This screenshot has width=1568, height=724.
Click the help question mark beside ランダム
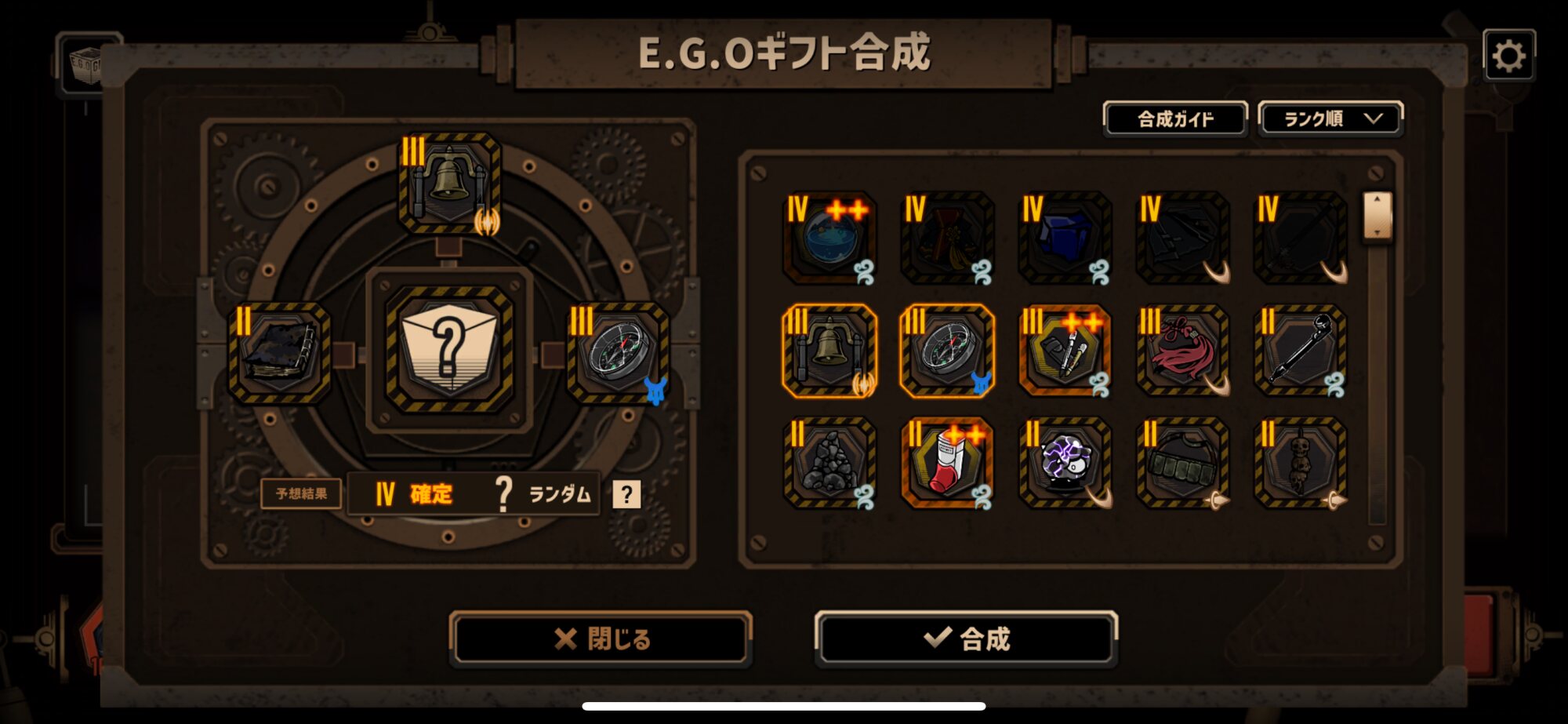626,494
